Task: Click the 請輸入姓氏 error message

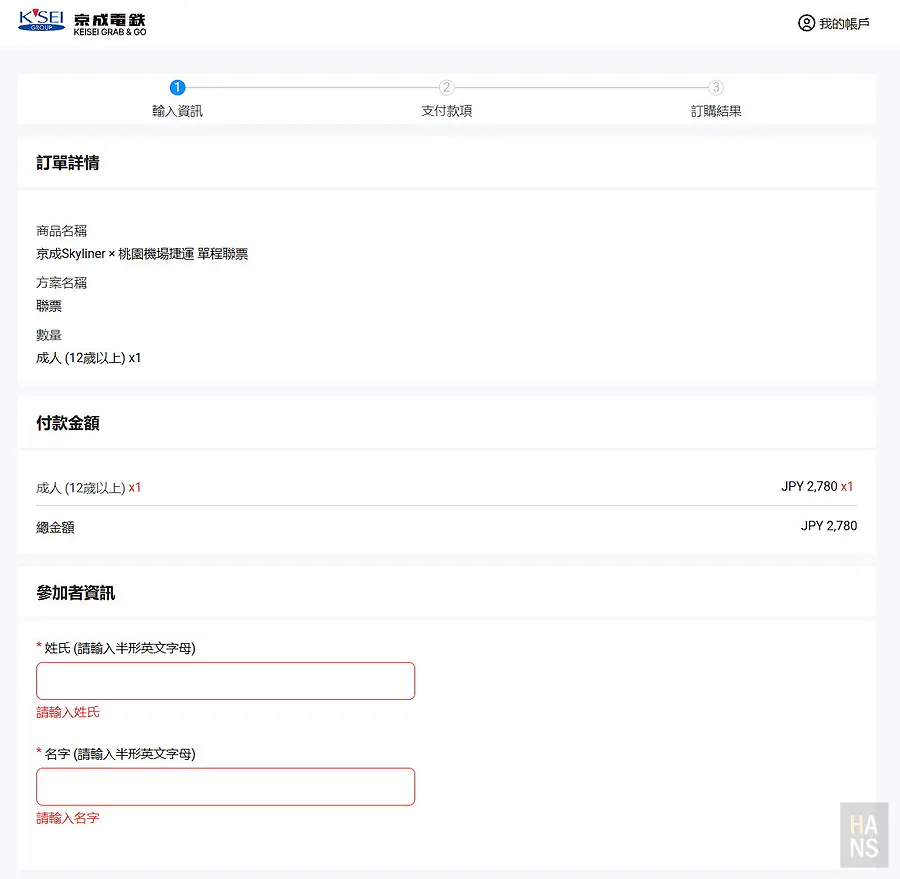Action: [68, 712]
